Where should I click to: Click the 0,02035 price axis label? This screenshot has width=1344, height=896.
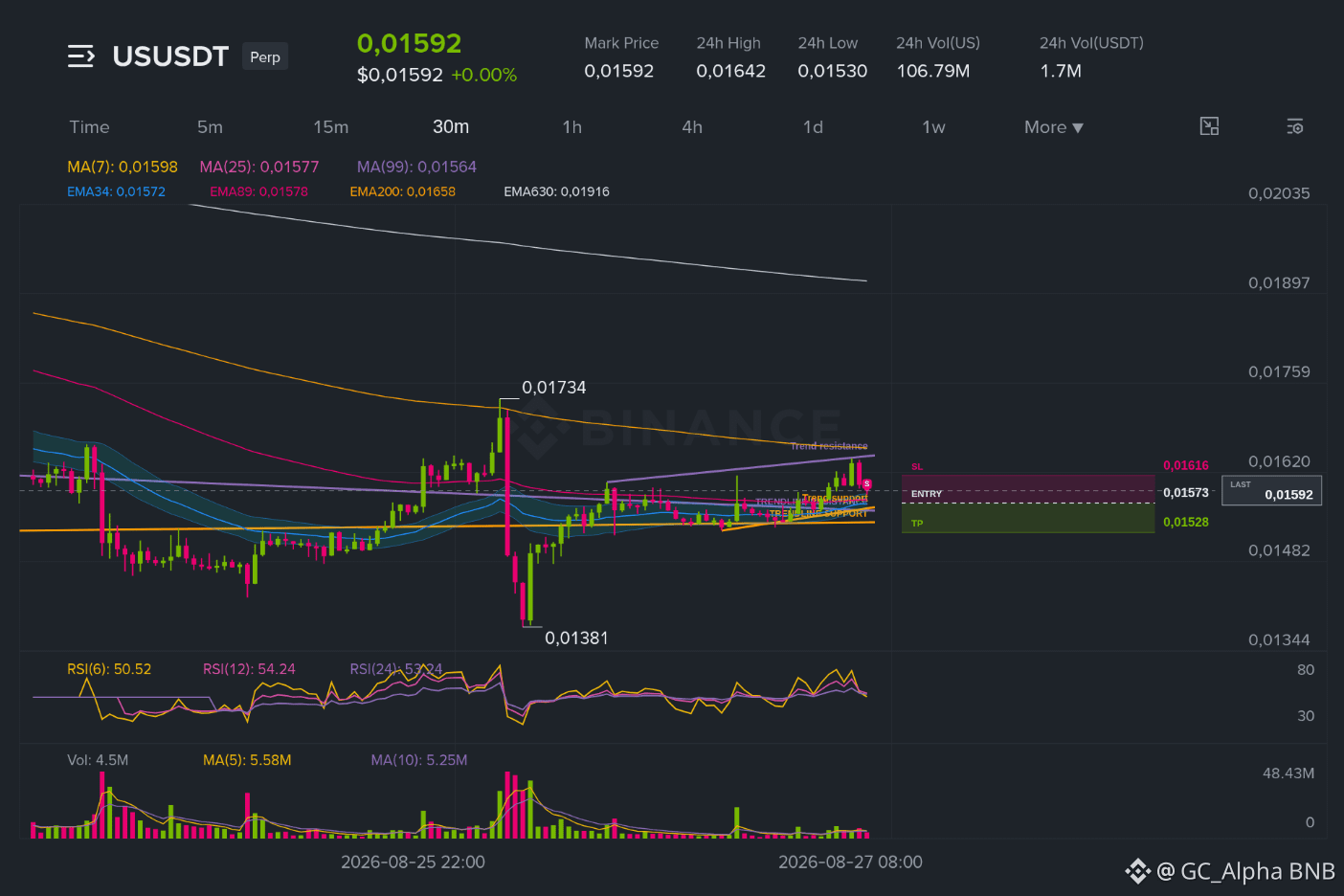(x=1279, y=193)
